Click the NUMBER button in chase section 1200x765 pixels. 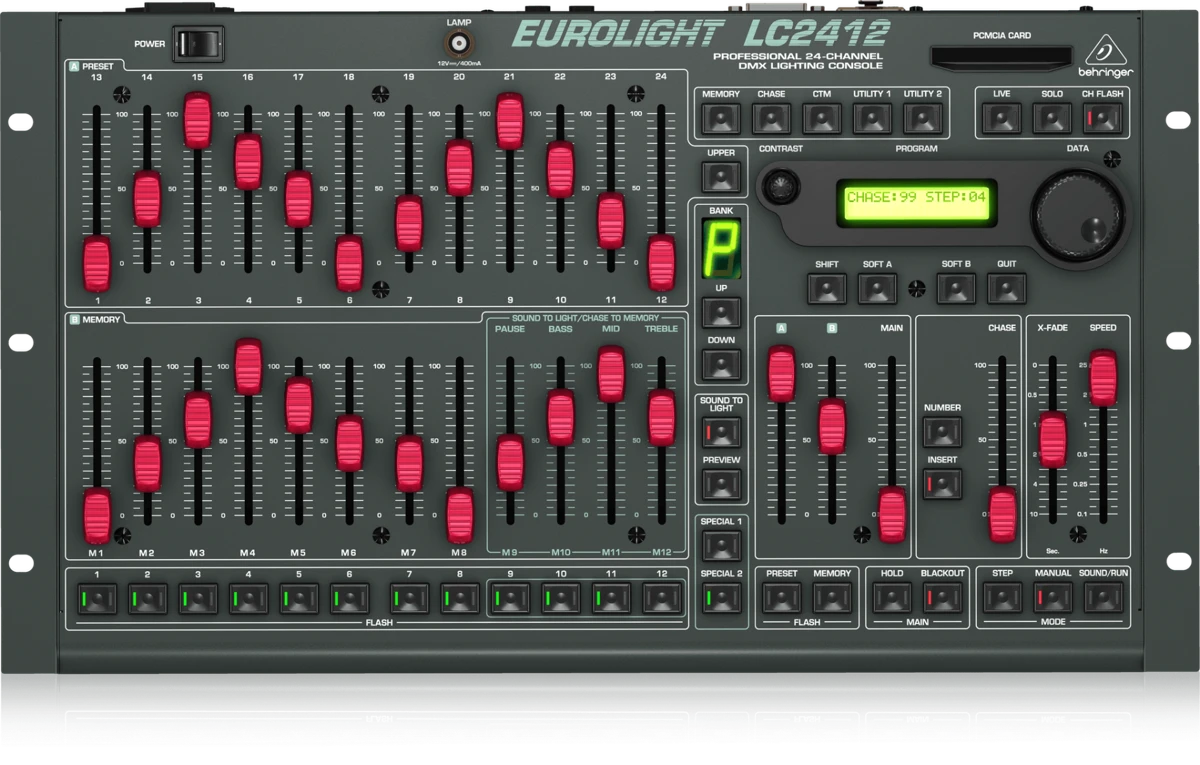[942, 432]
